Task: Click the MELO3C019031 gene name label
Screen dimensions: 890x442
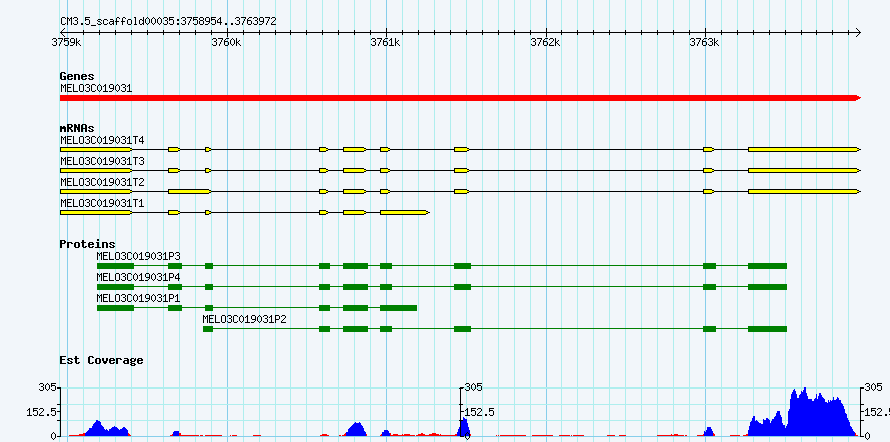Action: [x=96, y=88]
